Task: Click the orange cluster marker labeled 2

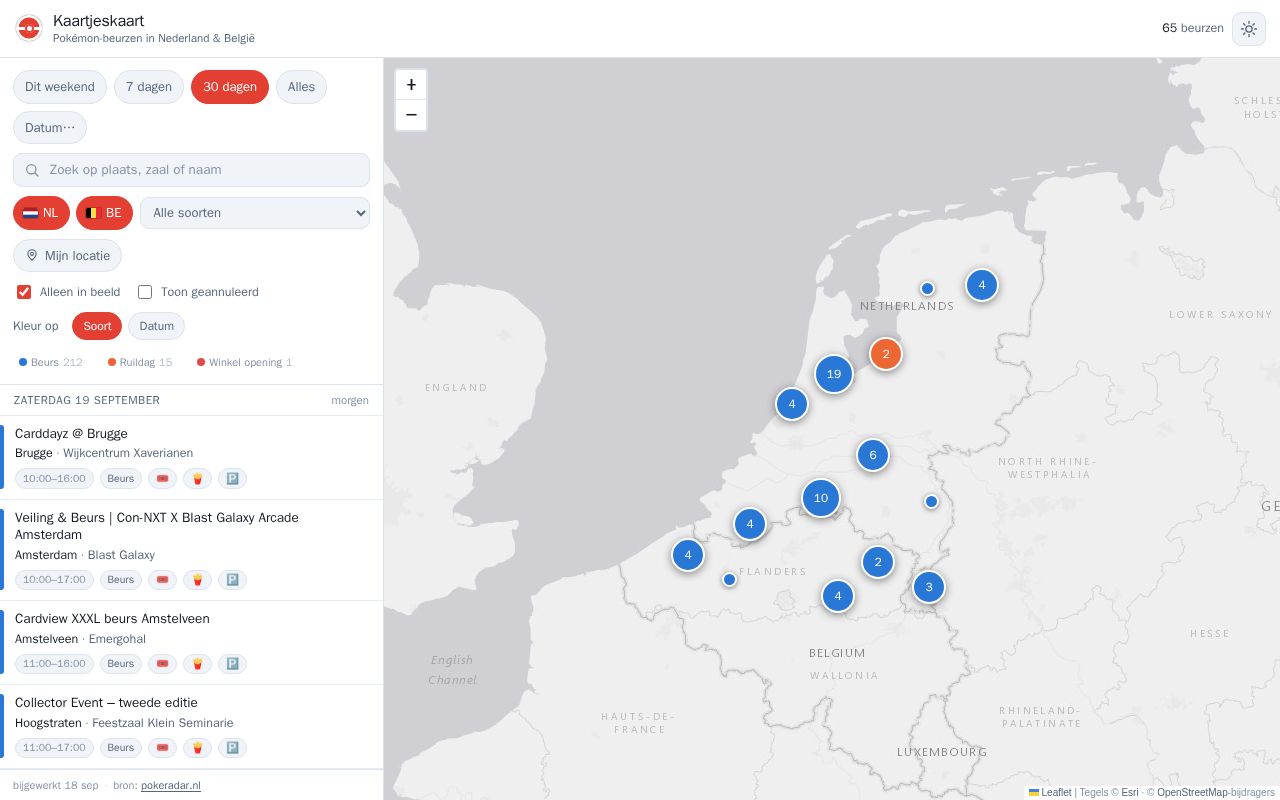Action: [886, 354]
